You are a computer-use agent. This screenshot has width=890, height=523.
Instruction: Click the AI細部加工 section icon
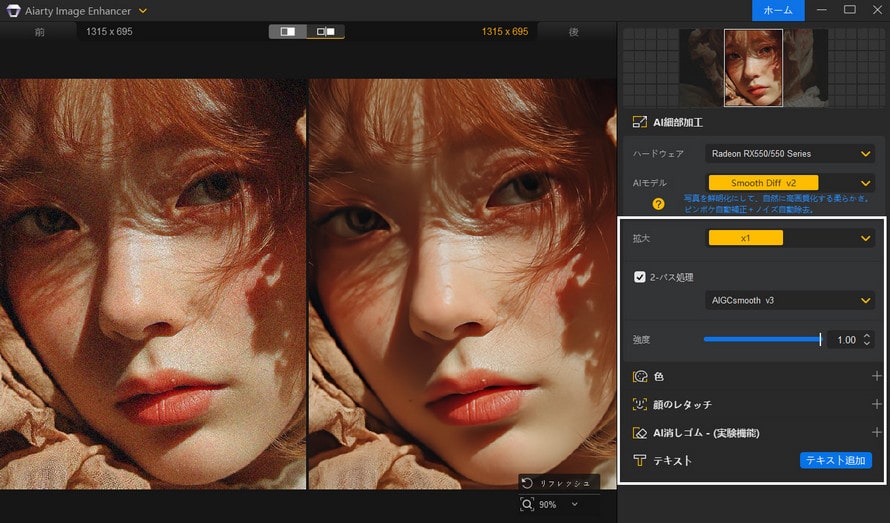pos(639,122)
